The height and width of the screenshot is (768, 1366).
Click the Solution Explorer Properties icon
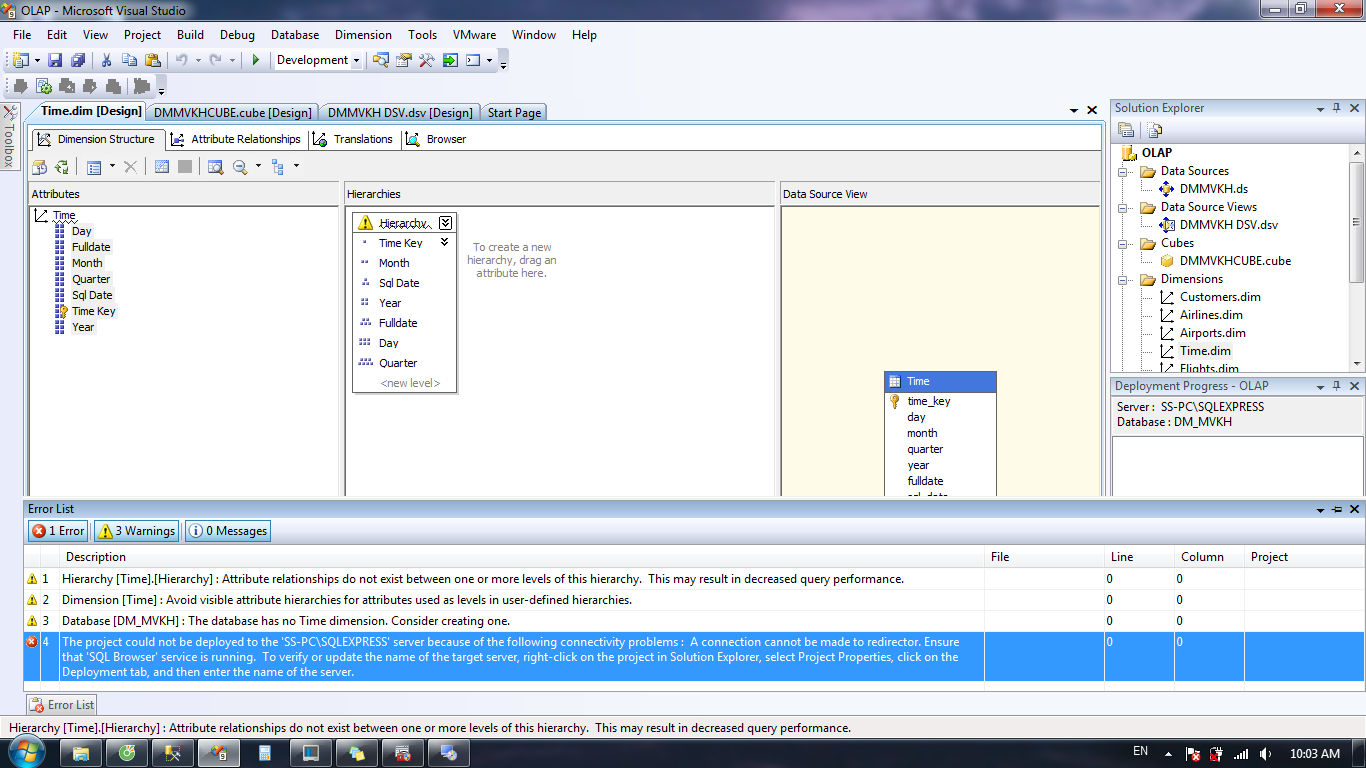1126,130
